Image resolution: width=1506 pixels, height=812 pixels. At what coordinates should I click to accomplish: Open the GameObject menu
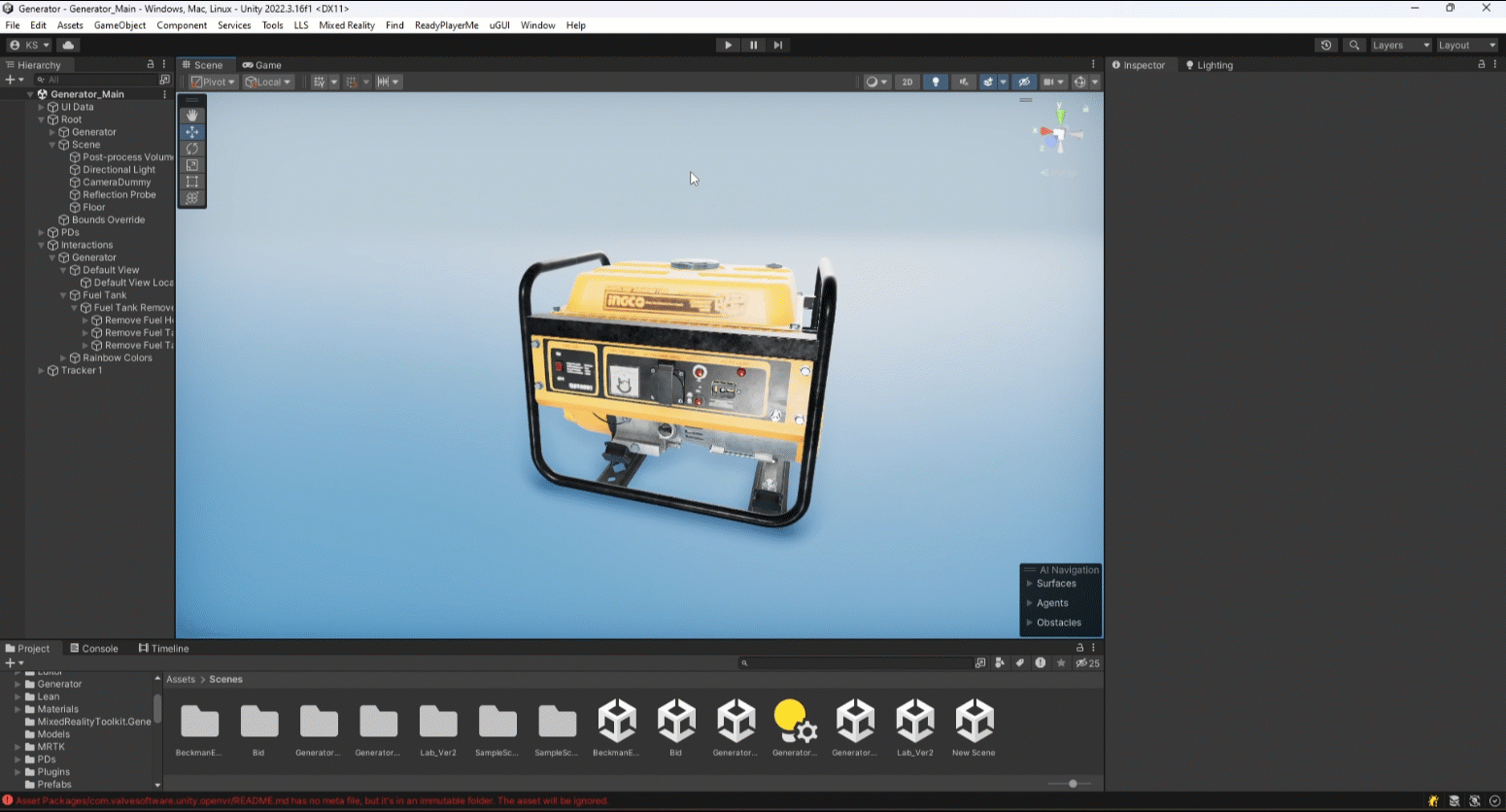120,25
